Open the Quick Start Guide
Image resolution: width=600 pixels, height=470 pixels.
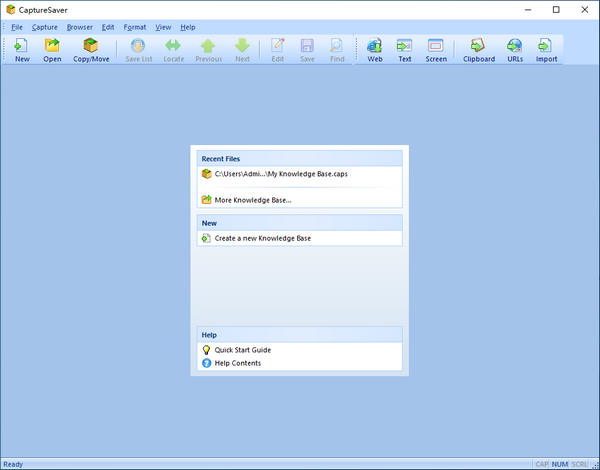click(242, 350)
